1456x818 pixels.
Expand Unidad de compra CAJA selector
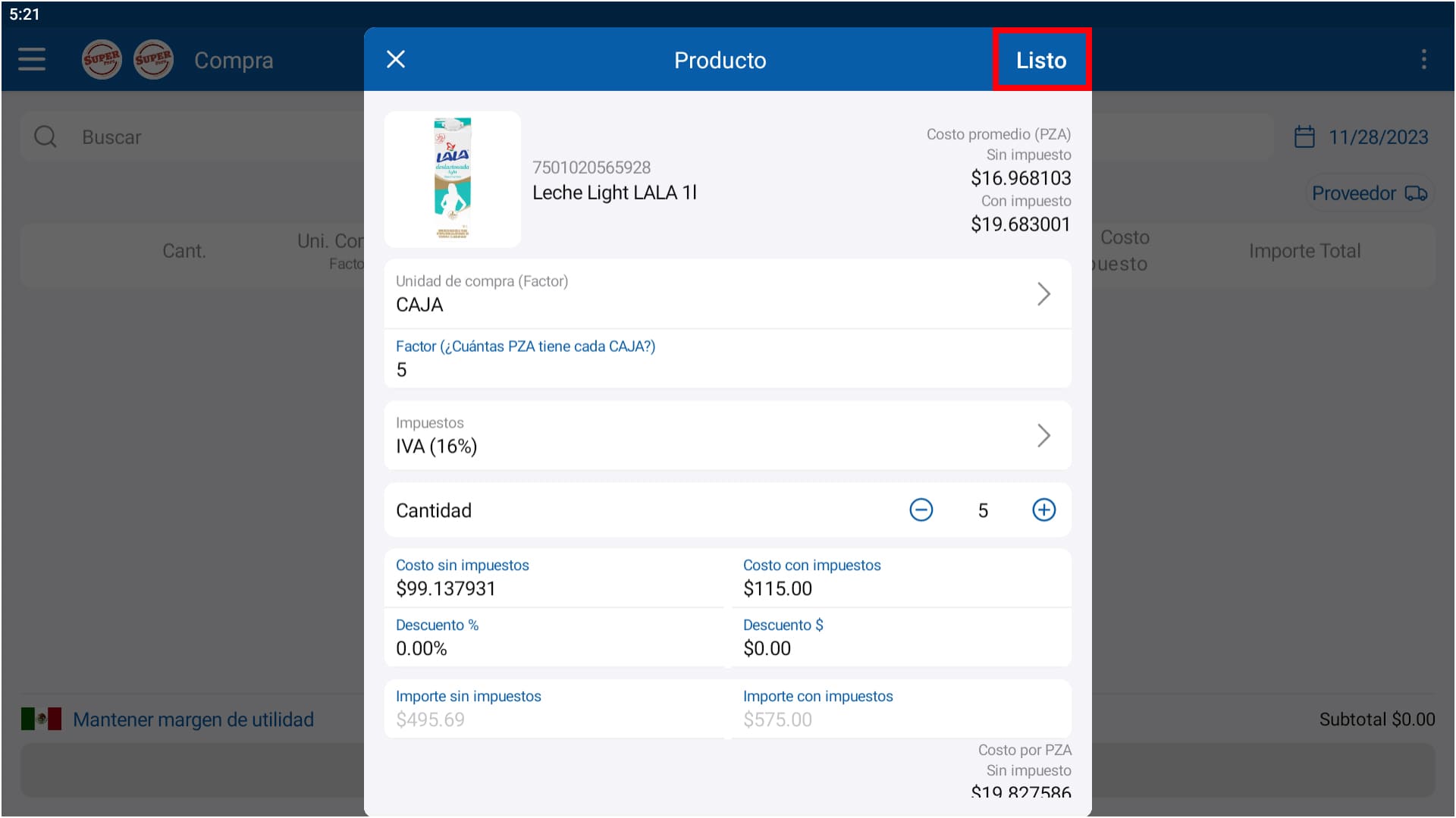pos(726,293)
